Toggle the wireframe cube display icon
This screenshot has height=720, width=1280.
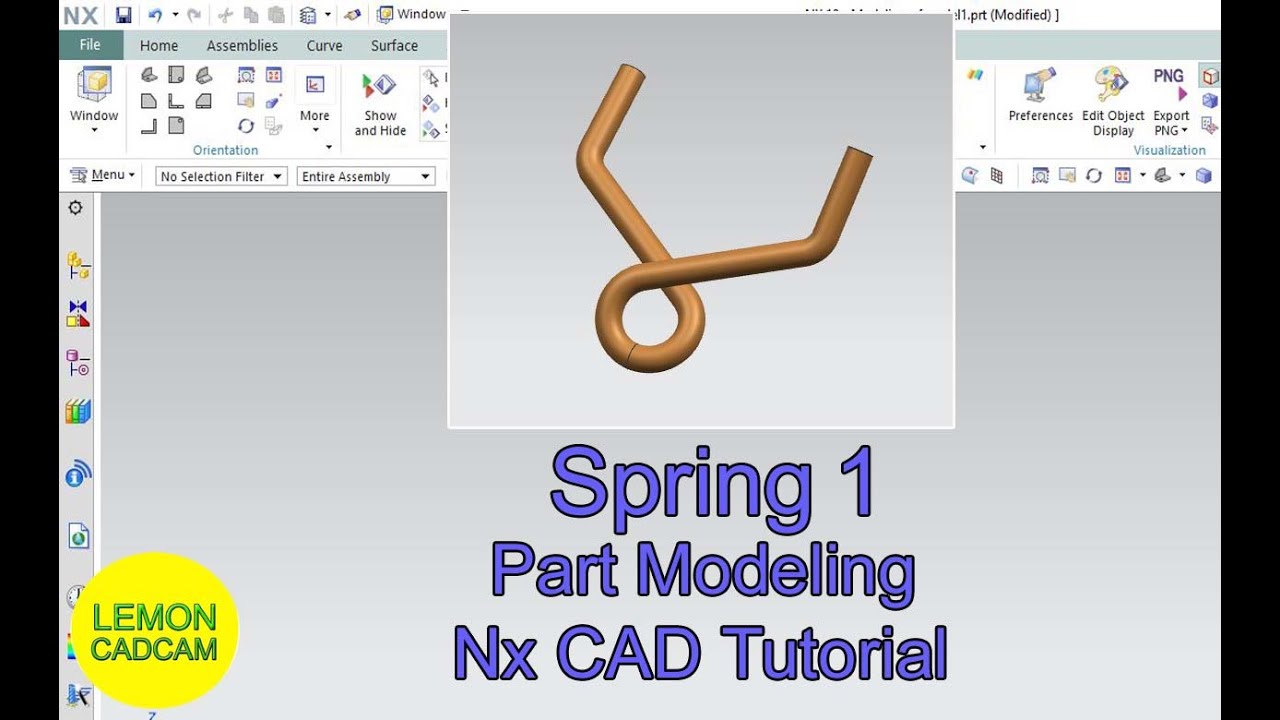click(1210, 76)
